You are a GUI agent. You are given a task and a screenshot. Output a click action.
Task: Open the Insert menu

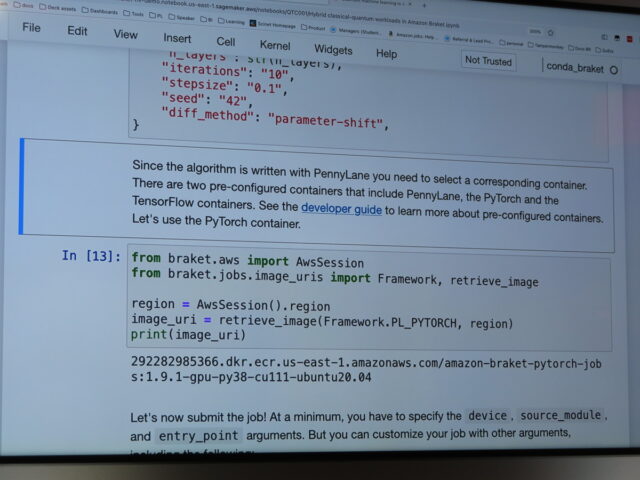pyautogui.click(x=177, y=38)
